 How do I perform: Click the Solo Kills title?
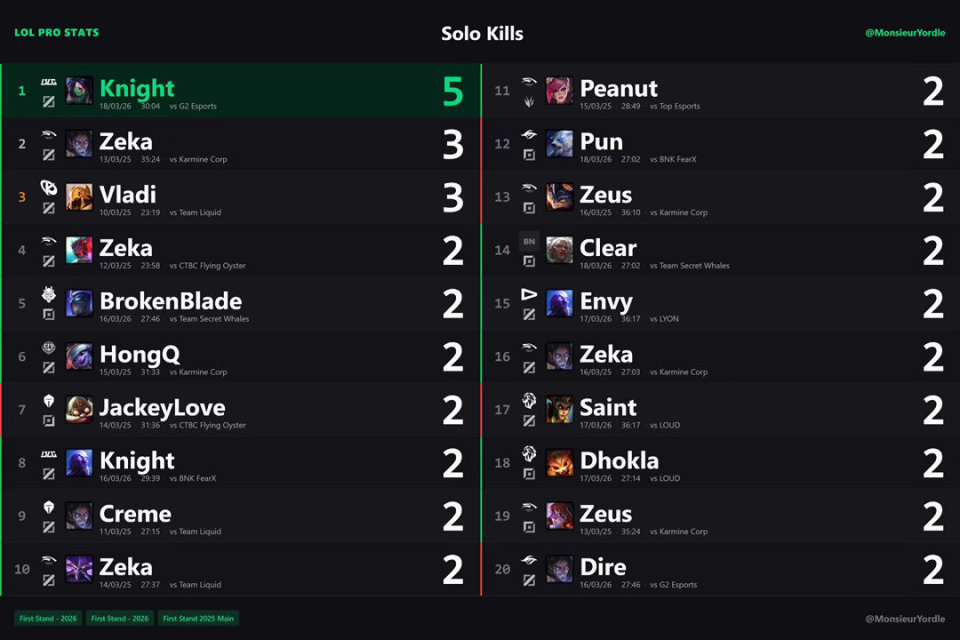(482, 34)
